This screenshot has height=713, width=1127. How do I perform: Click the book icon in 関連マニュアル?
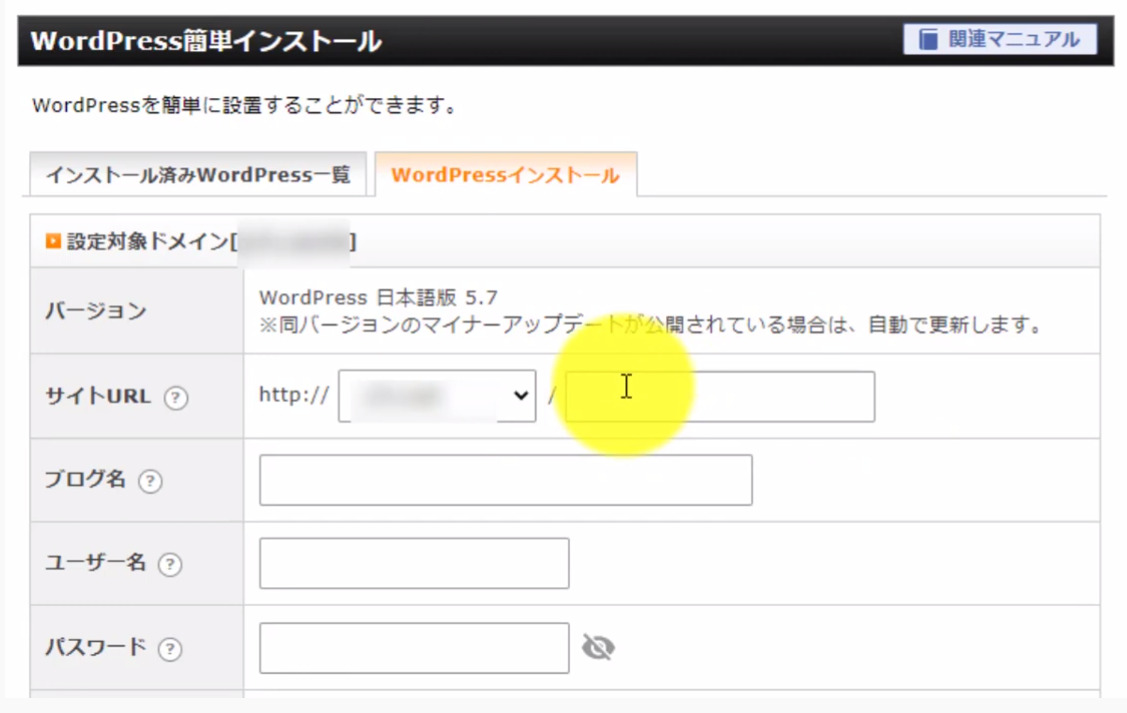point(929,40)
